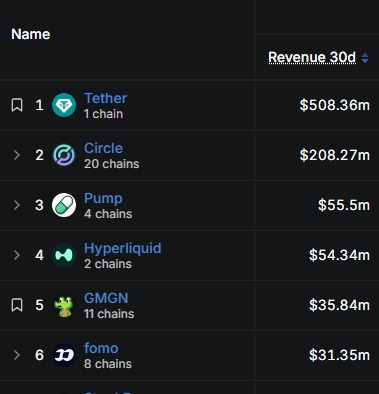Expand the Pump row chevron
The height and width of the screenshot is (394, 379).
click(17, 205)
